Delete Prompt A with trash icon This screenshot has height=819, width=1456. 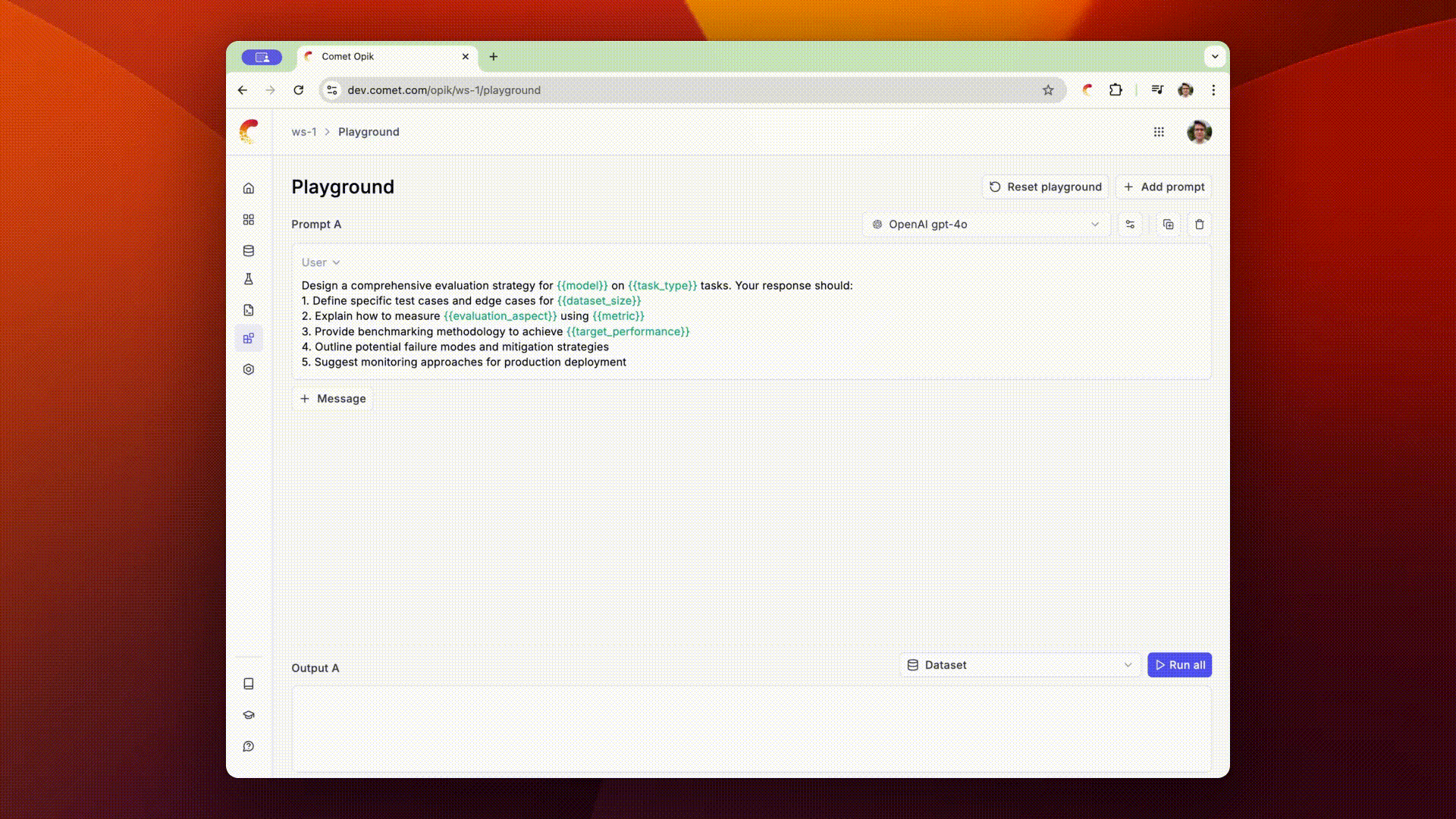(1199, 224)
